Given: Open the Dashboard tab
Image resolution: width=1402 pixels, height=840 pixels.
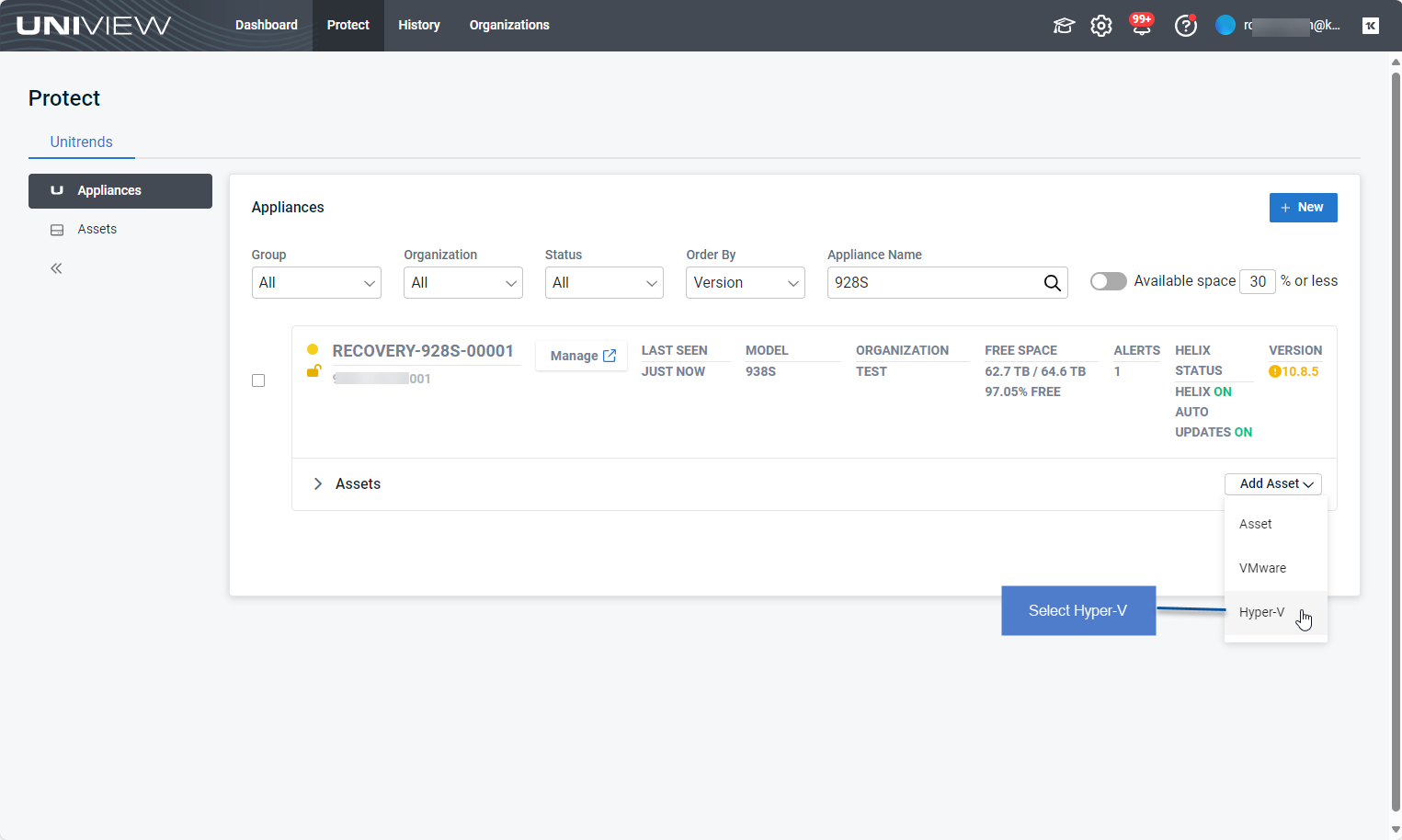Looking at the screenshot, I should [267, 26].
